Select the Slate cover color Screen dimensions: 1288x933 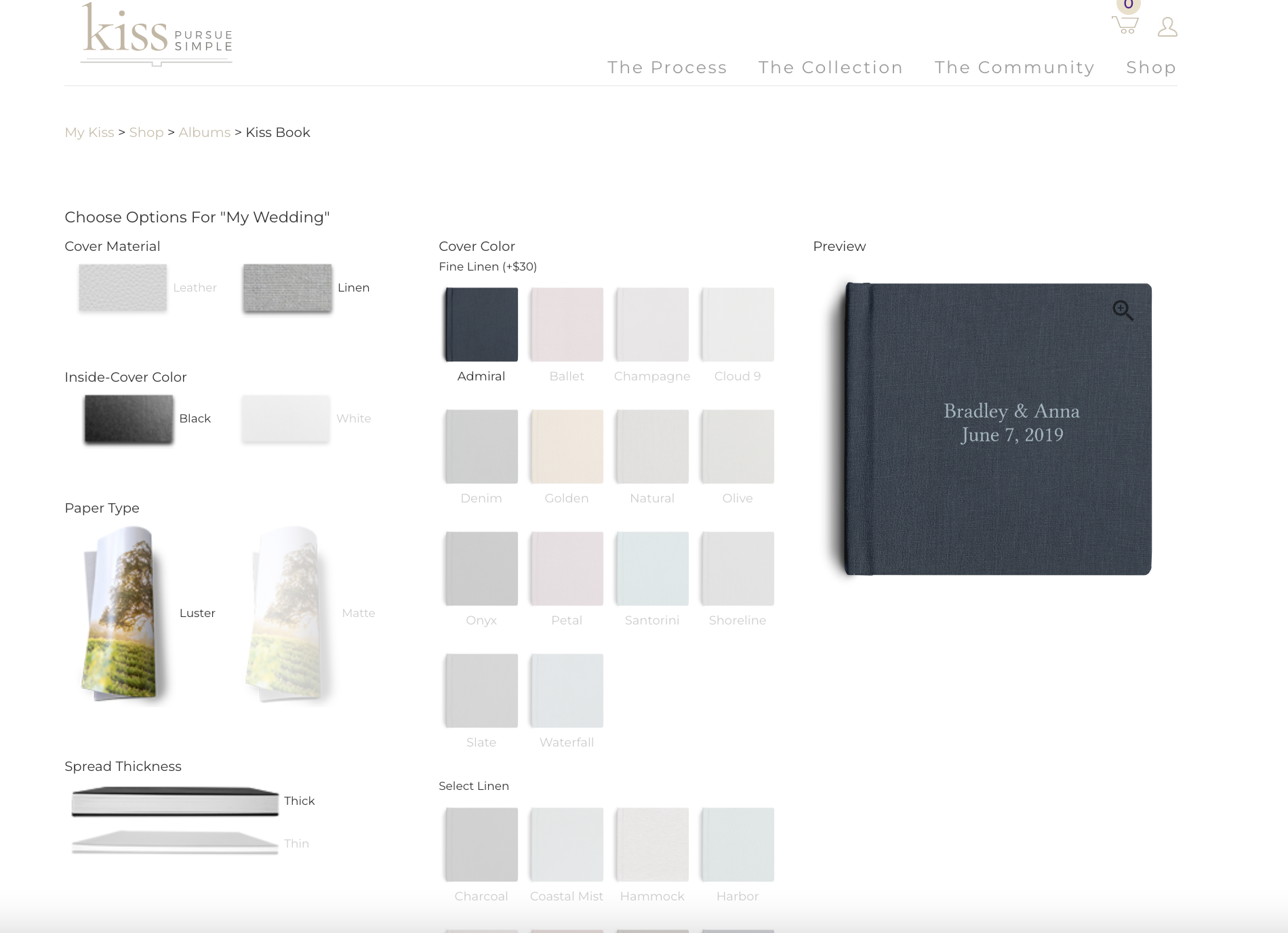pyautogui.click(x=481, y=691)
